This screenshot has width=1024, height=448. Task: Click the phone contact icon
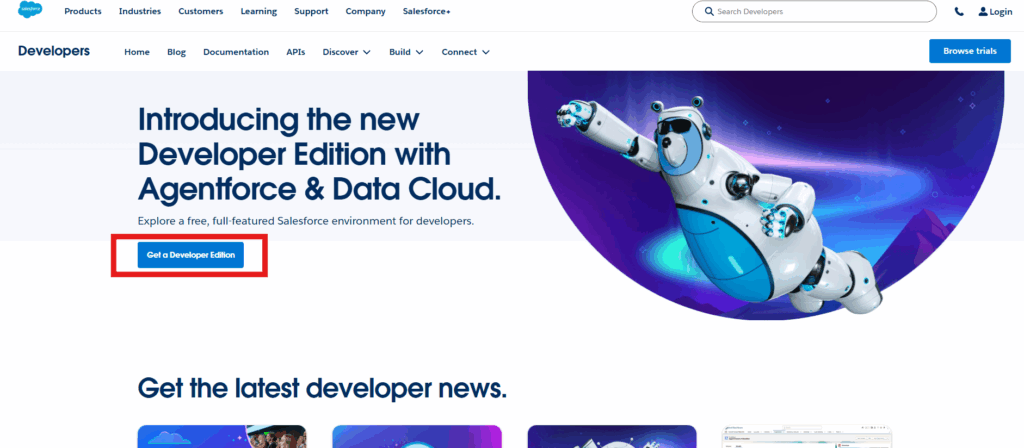point(959,12)
